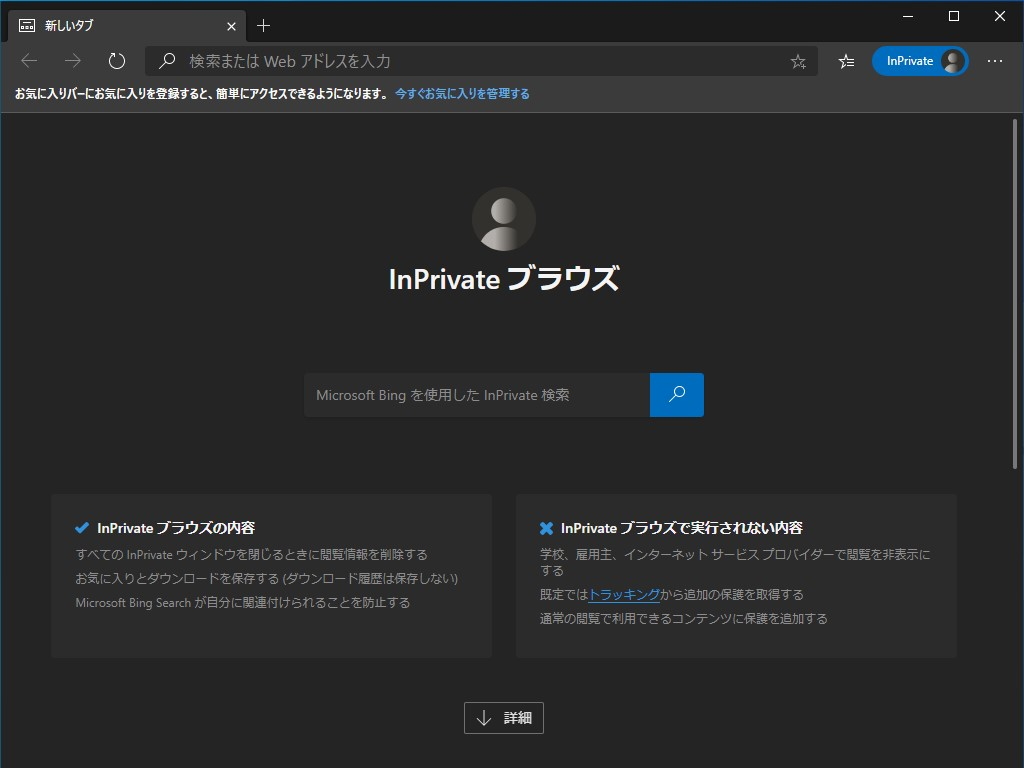The image size is (1024, 768).
Task: Open the favorites bar icon next to the star
Action: [845, 61]
